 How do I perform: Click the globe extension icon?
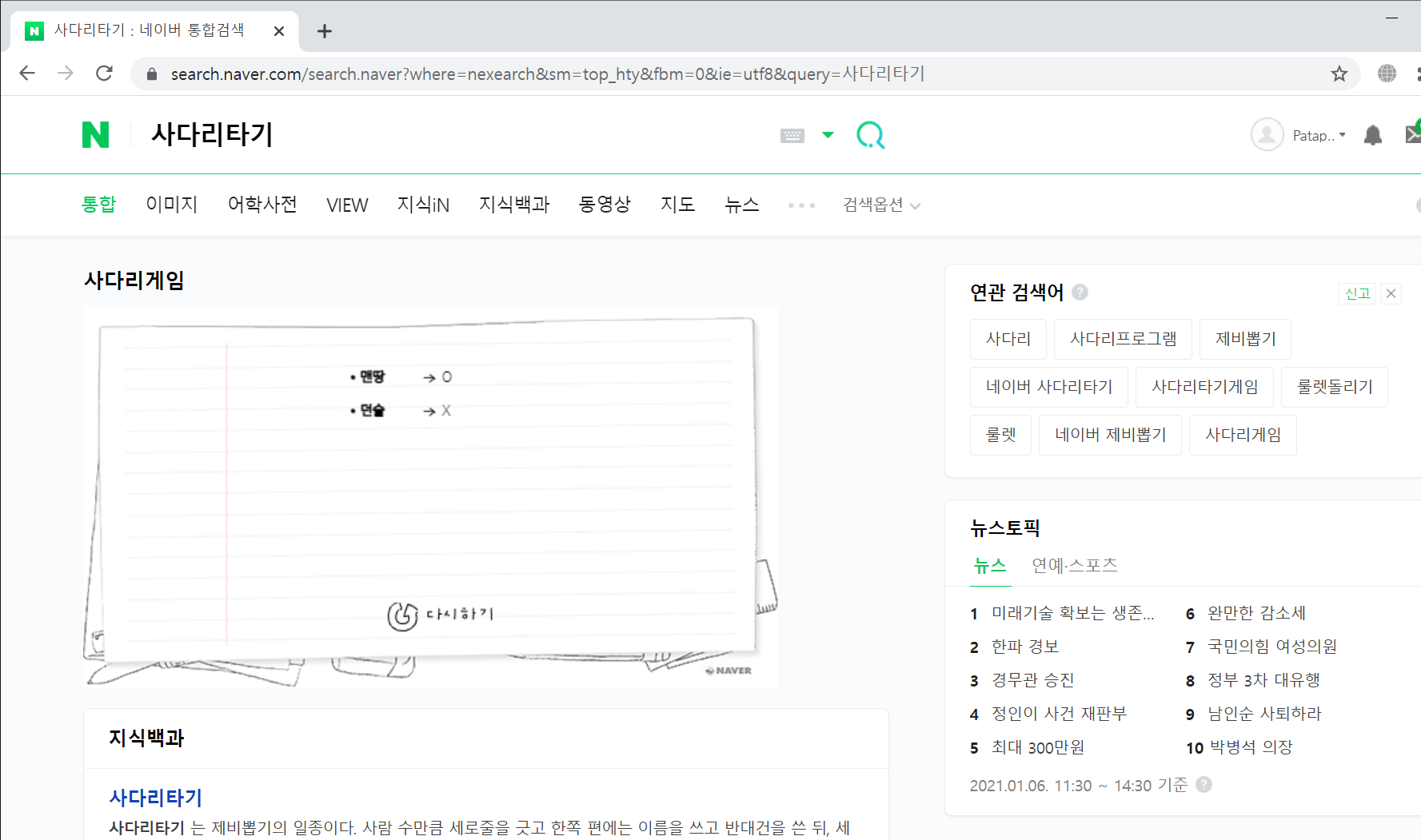1387,74
